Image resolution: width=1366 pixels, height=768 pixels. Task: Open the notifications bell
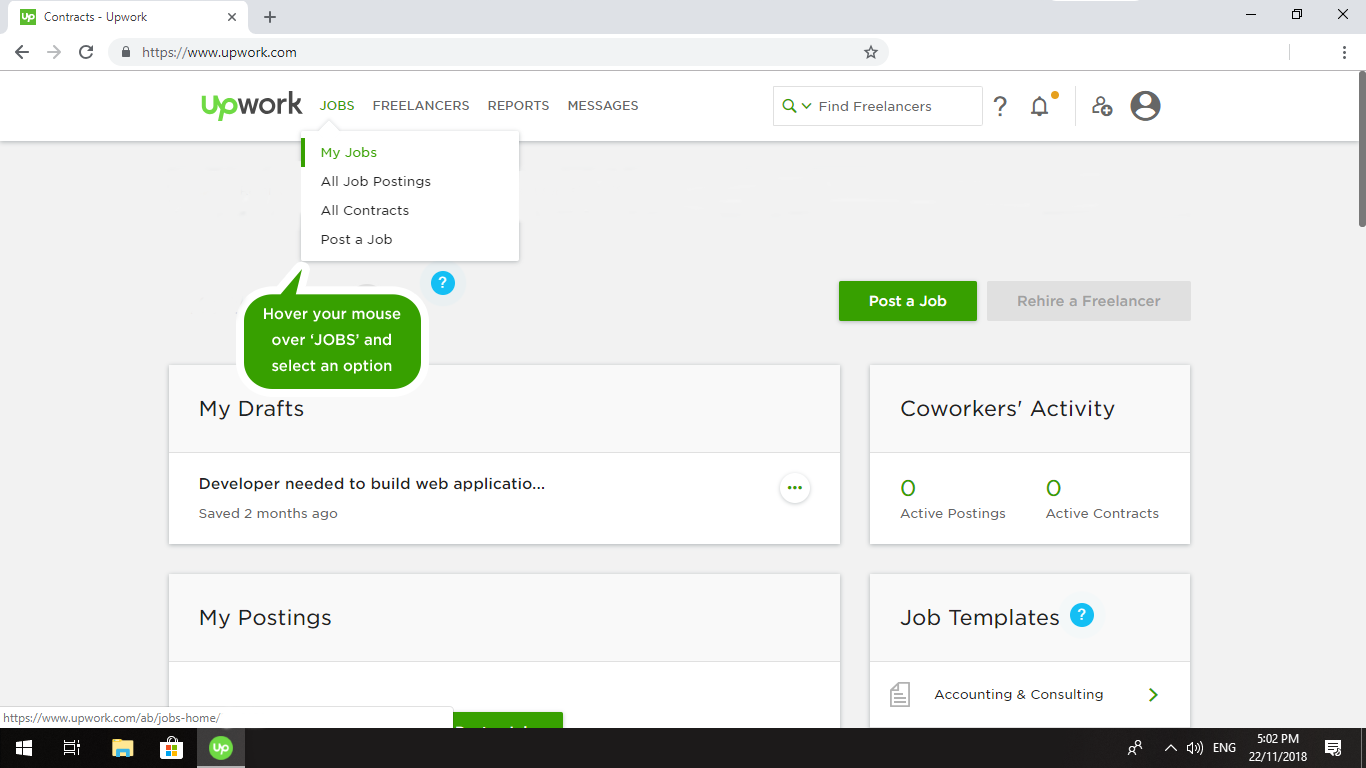pyautogui.click(x=1040, y=106)
